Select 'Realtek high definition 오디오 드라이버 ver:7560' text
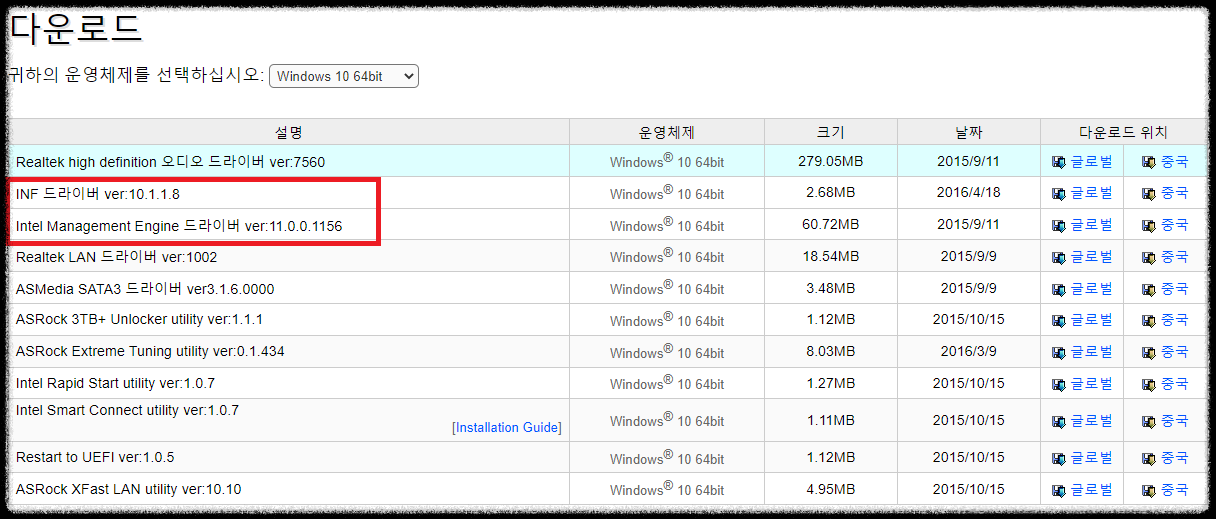The width and height of the screenshot is (1216, 519). 170,162
